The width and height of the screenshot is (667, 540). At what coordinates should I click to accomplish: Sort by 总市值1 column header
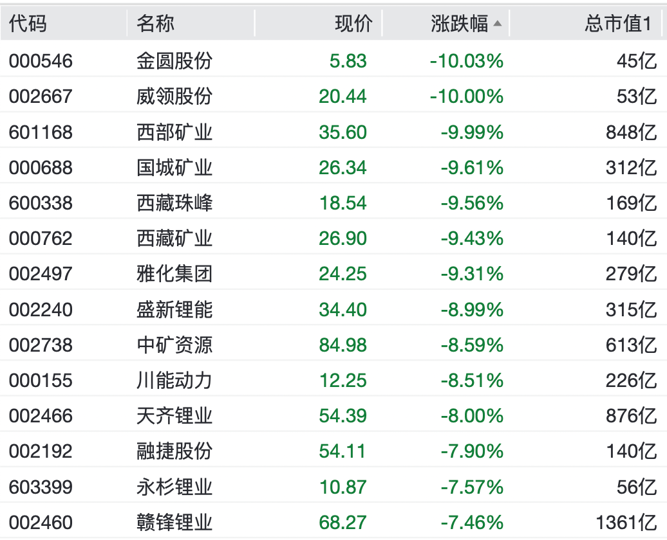[x=618, y=25]
